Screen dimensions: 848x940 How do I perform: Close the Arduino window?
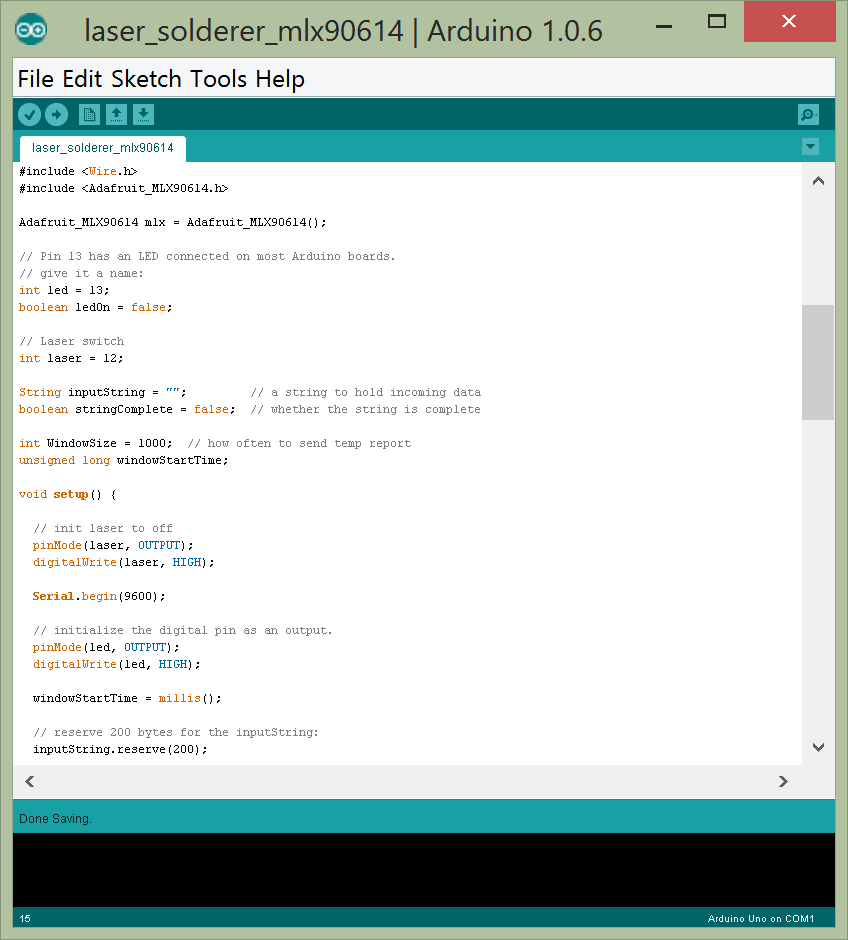click(x=789, y=22)
